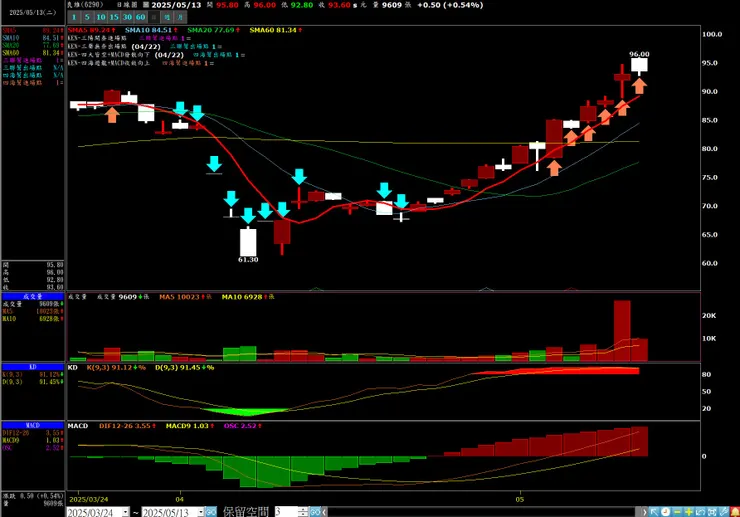Click the SMA10 84.51 label on chart
740x517 pixels.
151,30
